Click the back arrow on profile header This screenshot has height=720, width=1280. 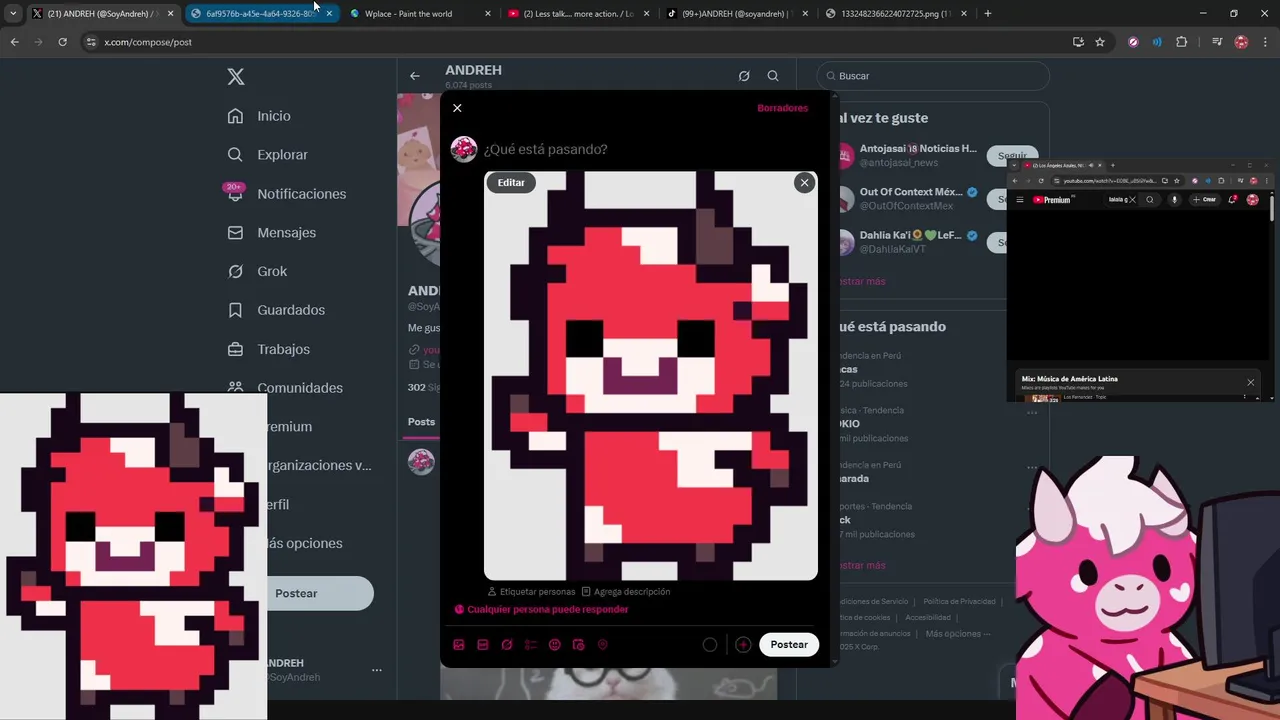click(415, 76)
